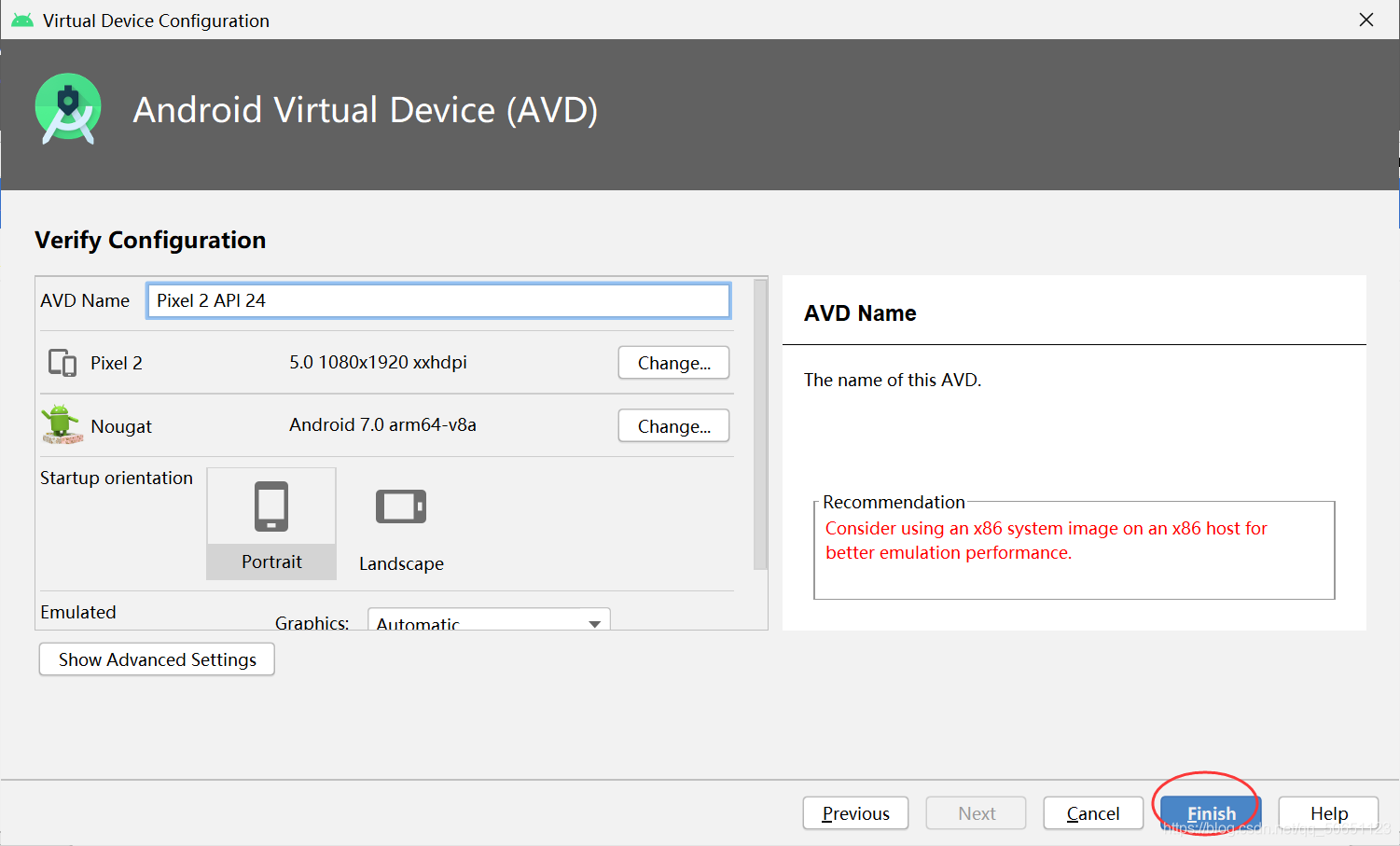Image resolution: width=1400 pixels, height=846 pixels.
Task: Open the Help button
Action: coord(1328,813)
